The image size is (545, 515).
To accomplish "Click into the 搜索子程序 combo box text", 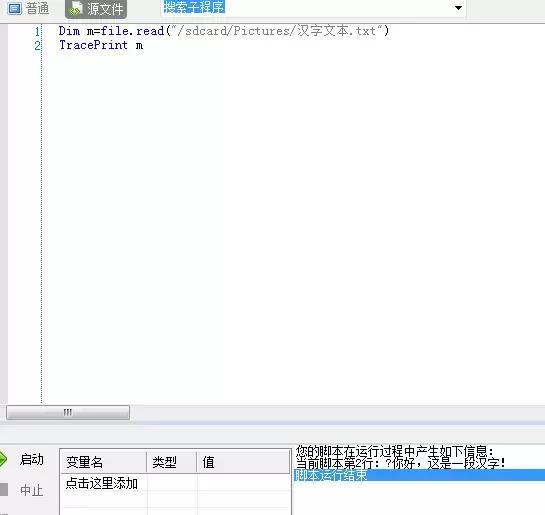I will pyautogui.click(x=194, y=7).
